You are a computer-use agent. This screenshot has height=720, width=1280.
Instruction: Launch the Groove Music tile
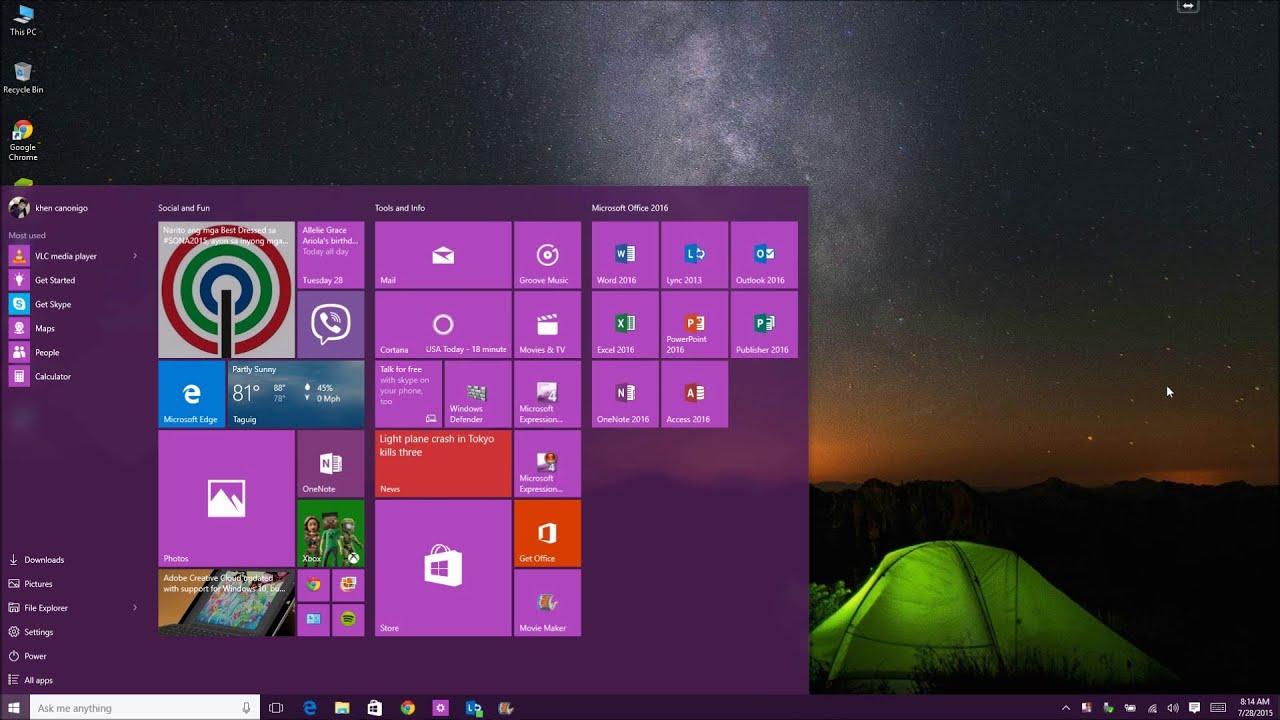pyautogui.click(x=547, y=255)
